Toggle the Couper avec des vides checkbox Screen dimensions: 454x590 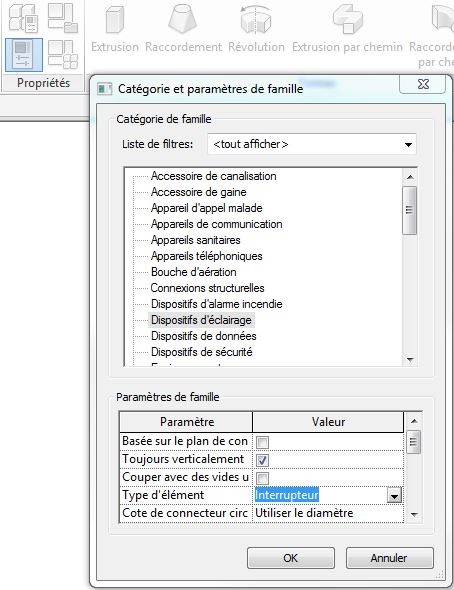pyautogui.click(x=262, y=478)
